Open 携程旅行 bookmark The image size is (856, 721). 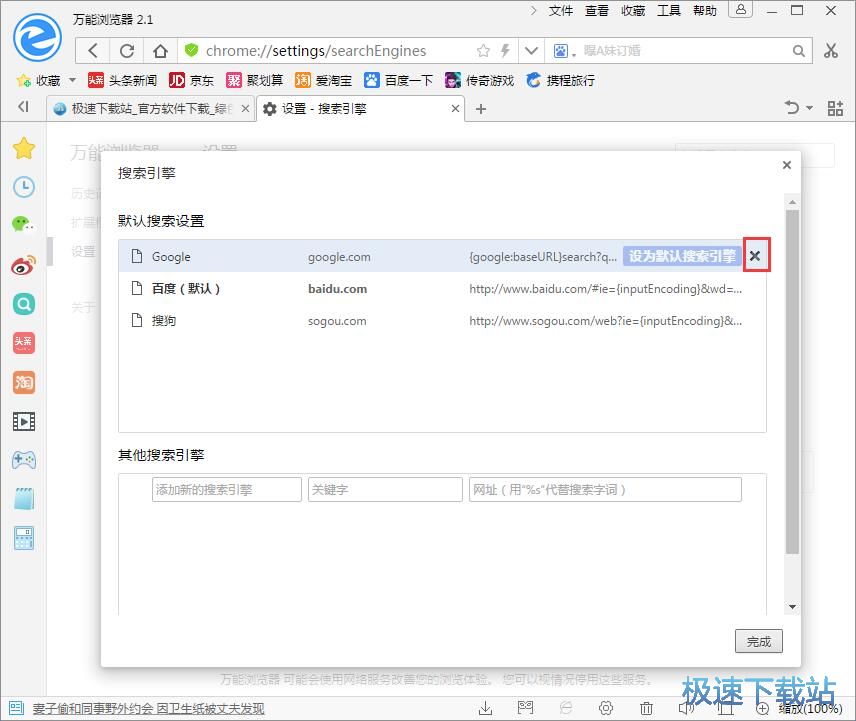[561, 80]
